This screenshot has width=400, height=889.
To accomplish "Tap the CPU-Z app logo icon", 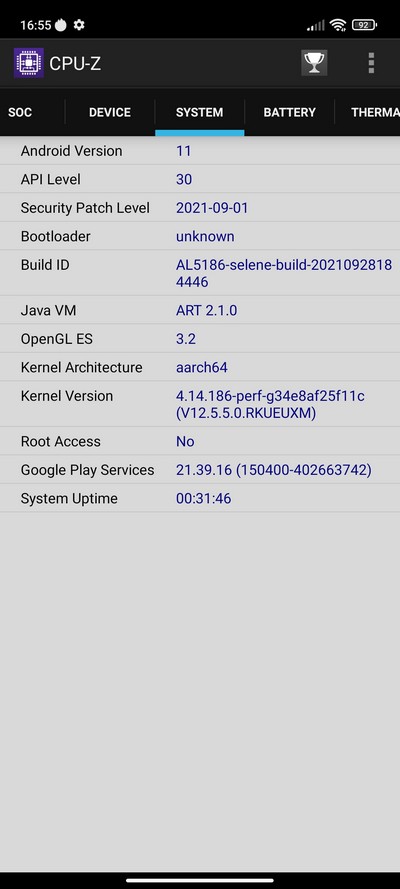I will pyautogui.click(x=29, y=63).
